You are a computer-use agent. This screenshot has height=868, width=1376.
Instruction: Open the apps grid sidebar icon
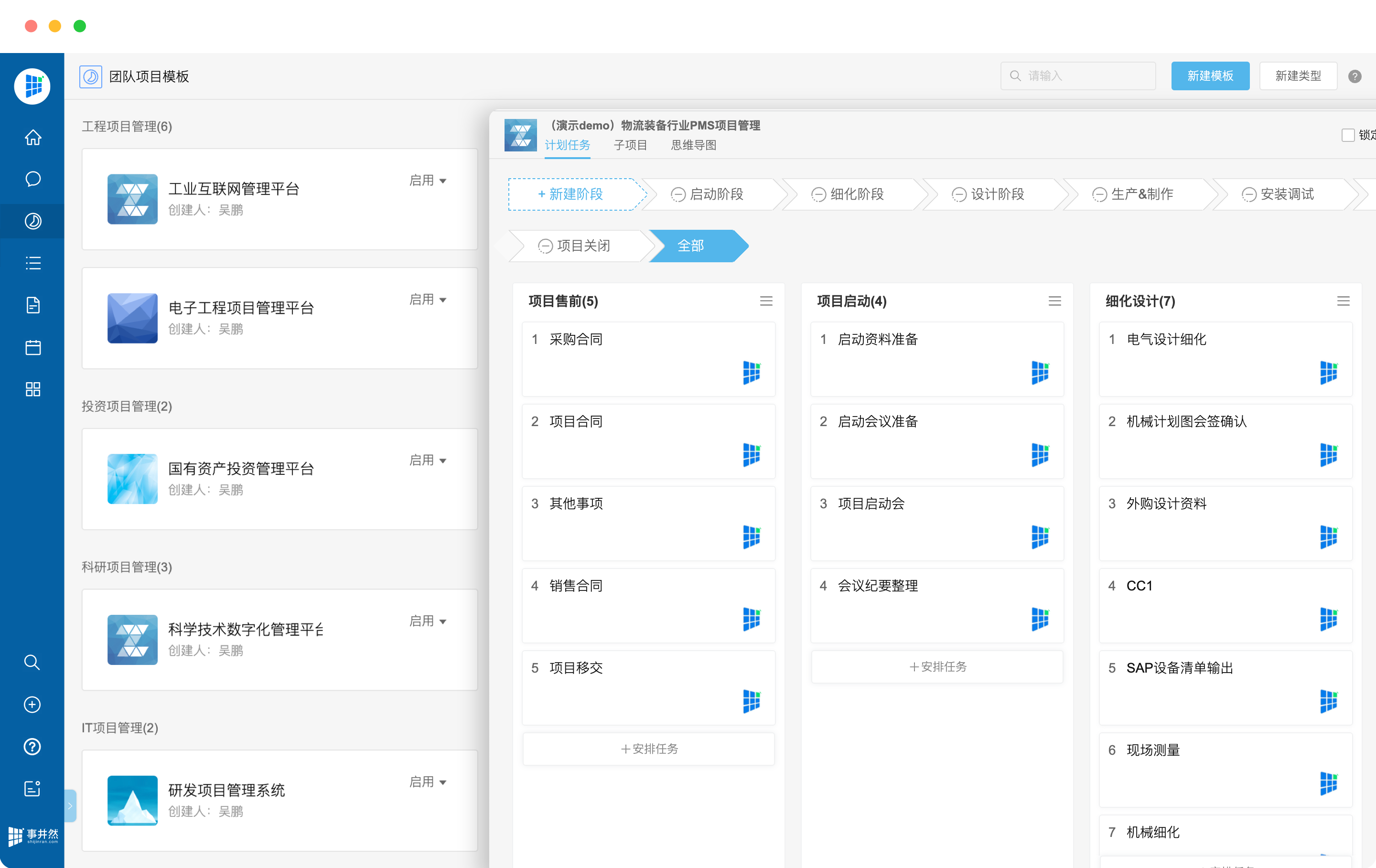[x=32, y=389]
